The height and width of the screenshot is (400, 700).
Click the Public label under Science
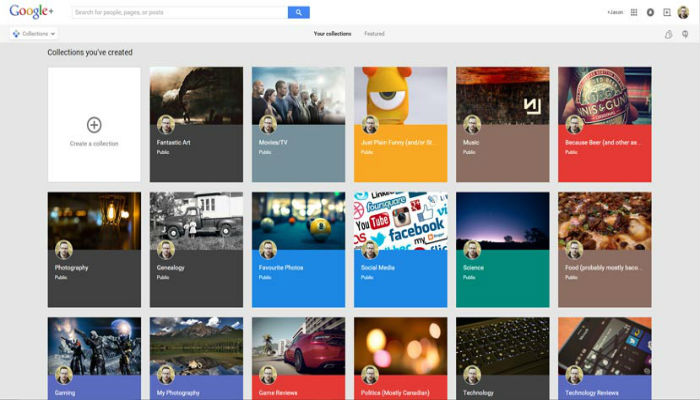click(469, 277)
